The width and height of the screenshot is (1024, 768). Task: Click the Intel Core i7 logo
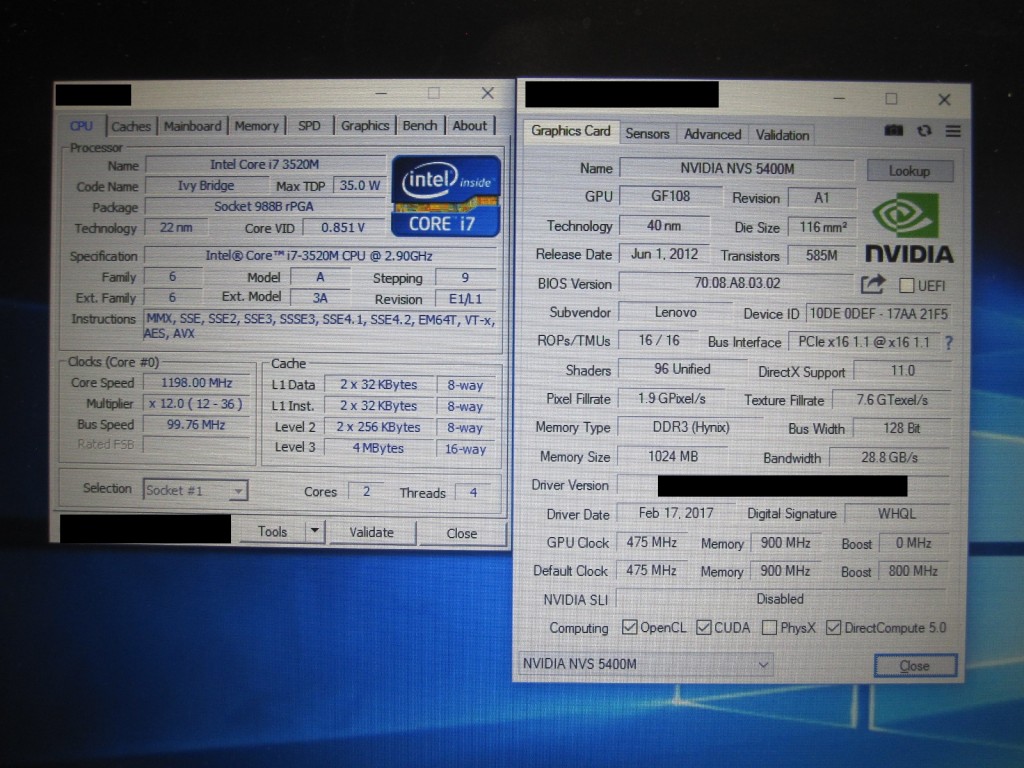click(446, 196)
